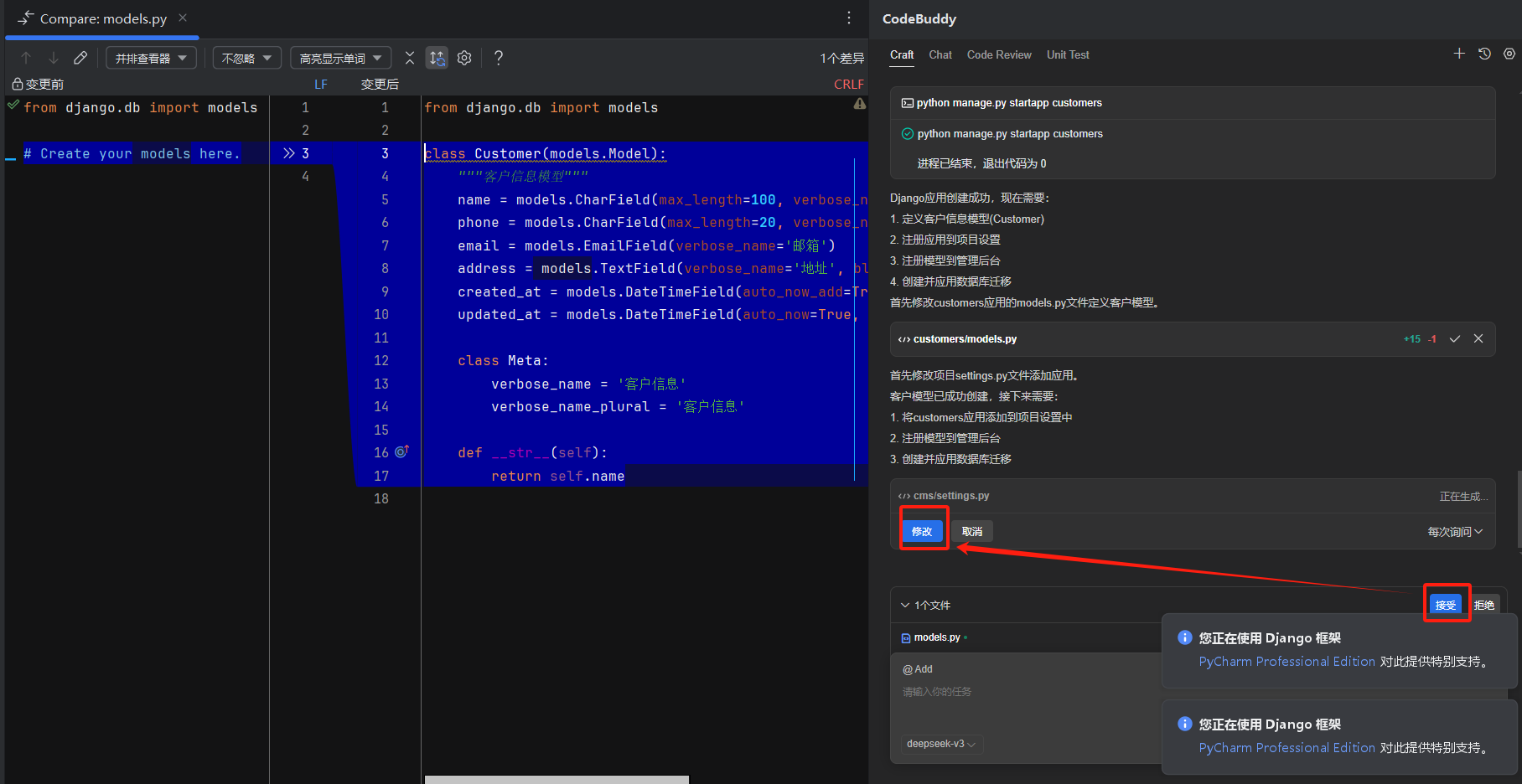Click the warning icon above the diff editor

[x=859, y=104]
